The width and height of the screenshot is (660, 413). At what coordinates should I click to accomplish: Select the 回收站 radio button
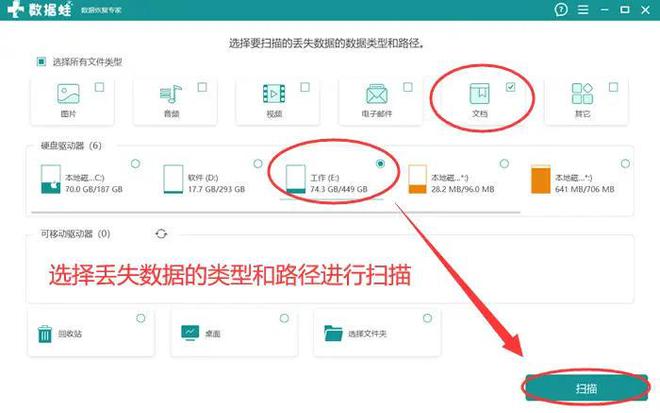(x=141, y=318)
